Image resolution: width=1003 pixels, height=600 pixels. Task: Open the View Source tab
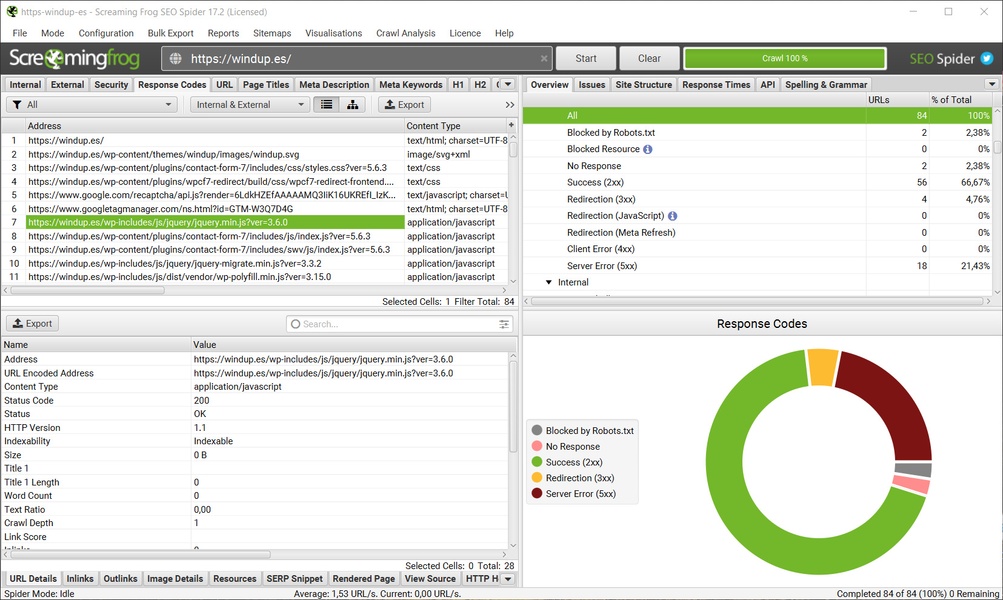pyautogui.click(x=430, y=579)
